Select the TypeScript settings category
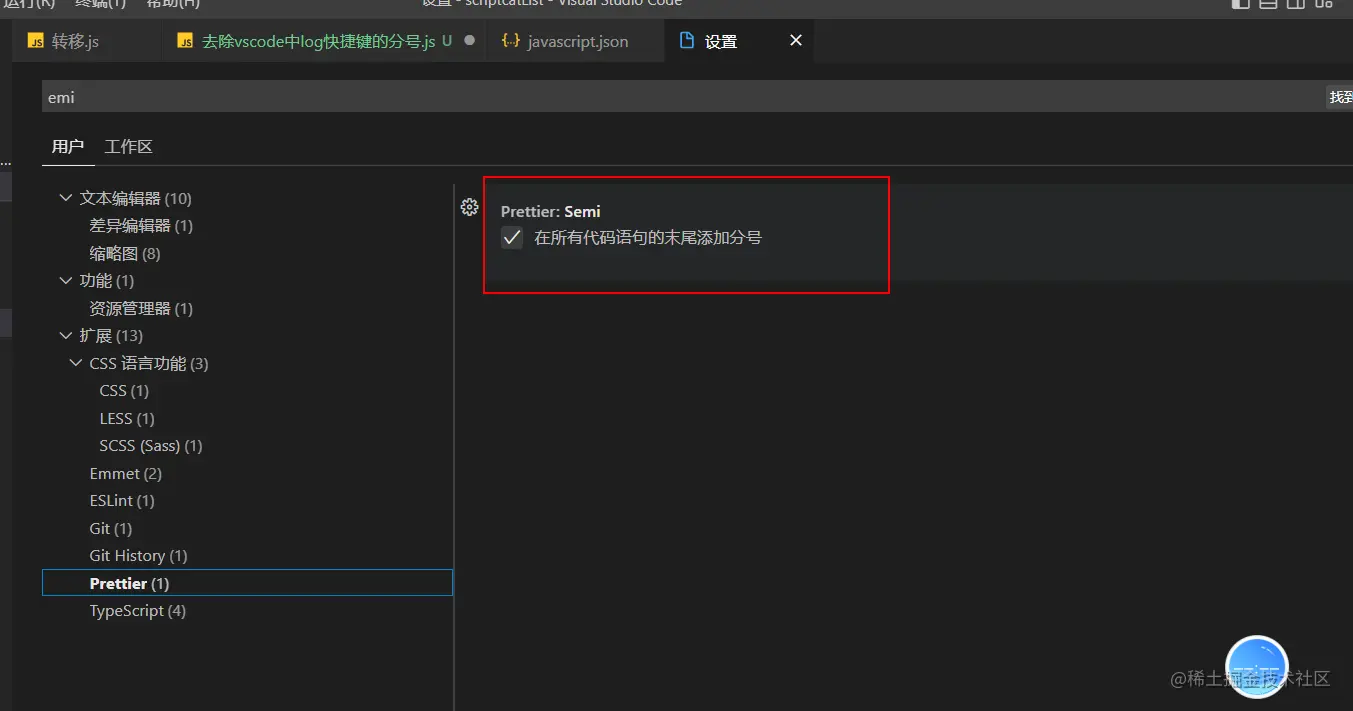The image size is (1353, 711). click(x=137, y=610)
